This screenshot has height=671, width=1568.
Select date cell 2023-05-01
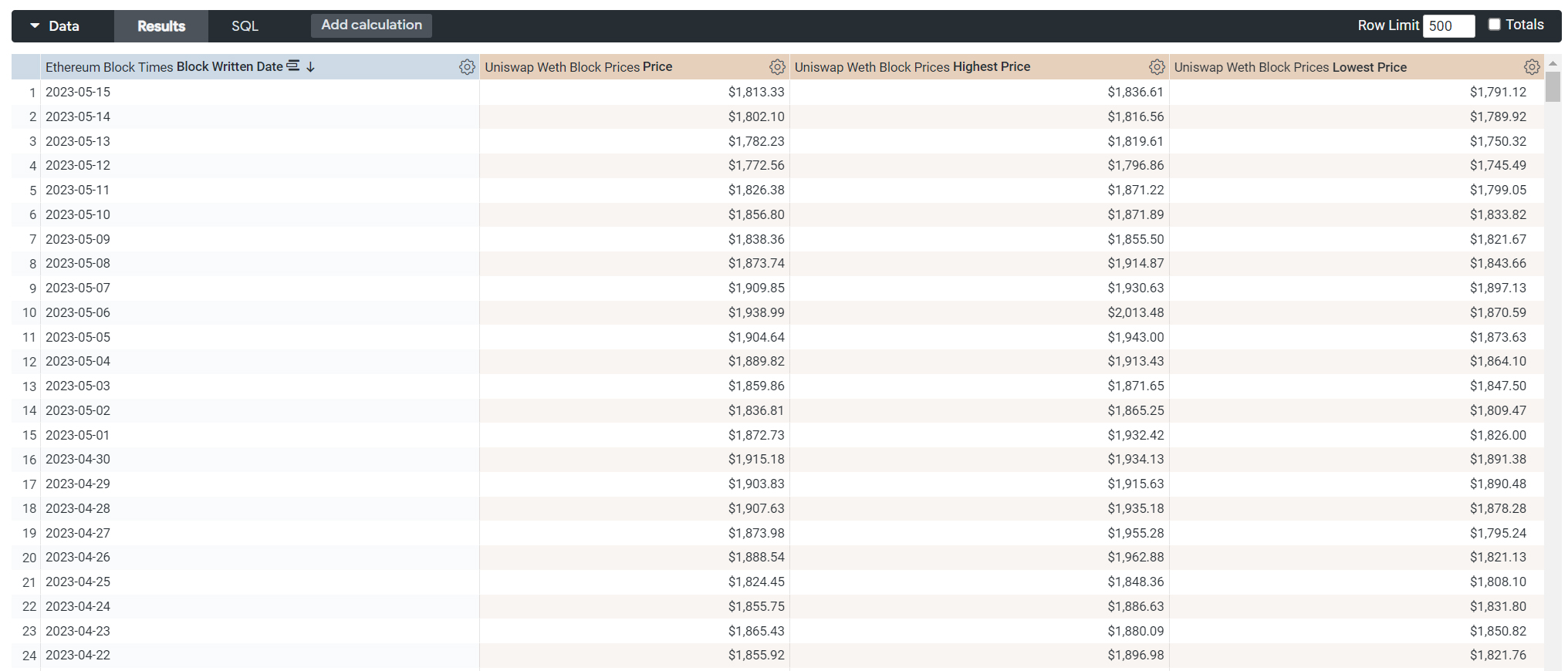78,435
